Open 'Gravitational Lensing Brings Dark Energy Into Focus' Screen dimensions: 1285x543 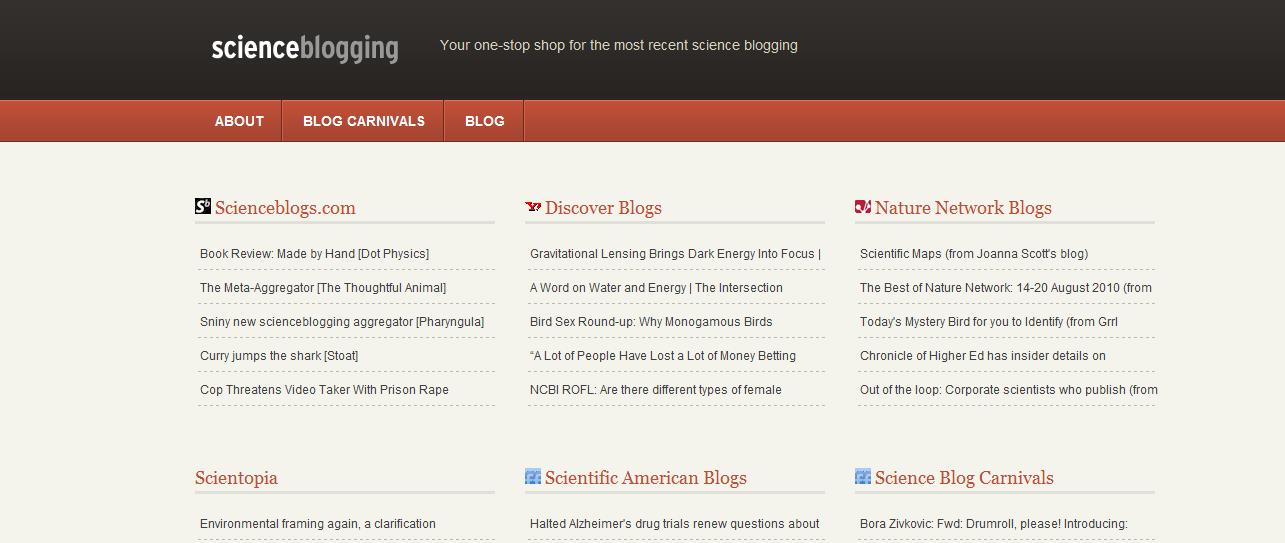675,254
